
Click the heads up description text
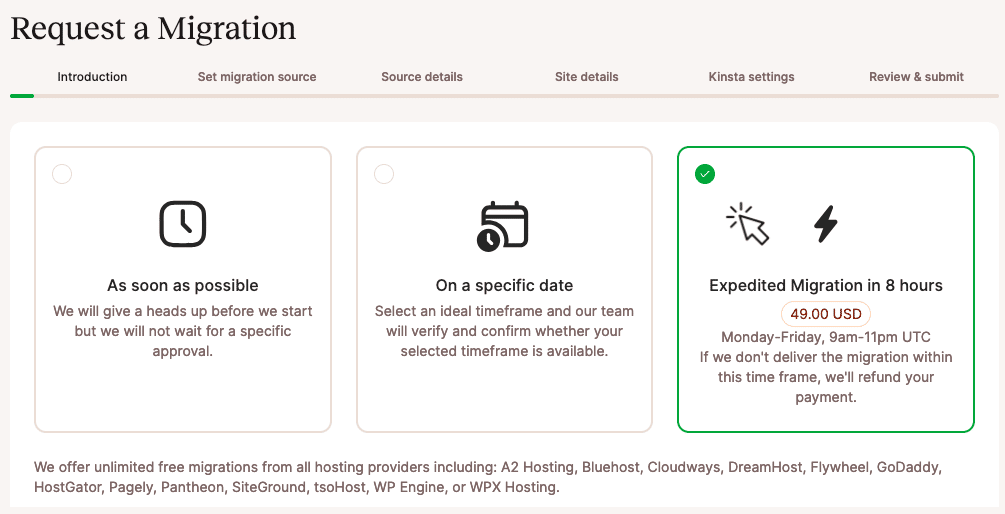pyautogui.click(x=183, y=331)
